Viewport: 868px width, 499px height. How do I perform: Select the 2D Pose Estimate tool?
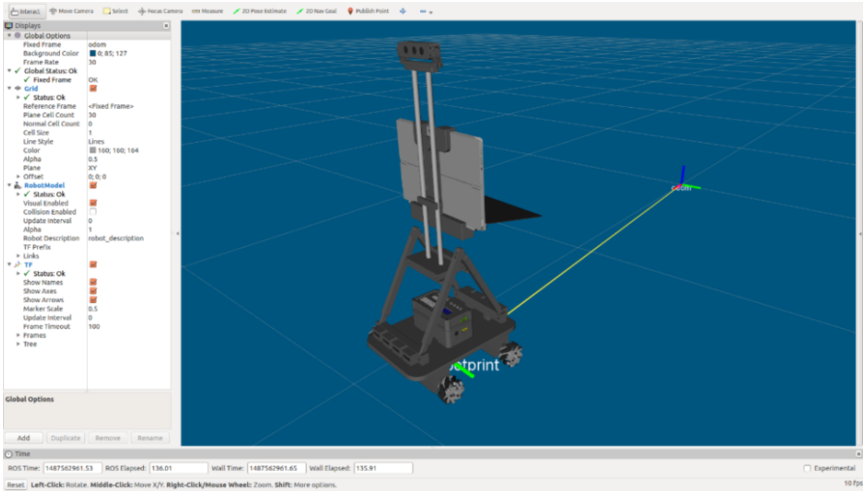coord(260,11)
